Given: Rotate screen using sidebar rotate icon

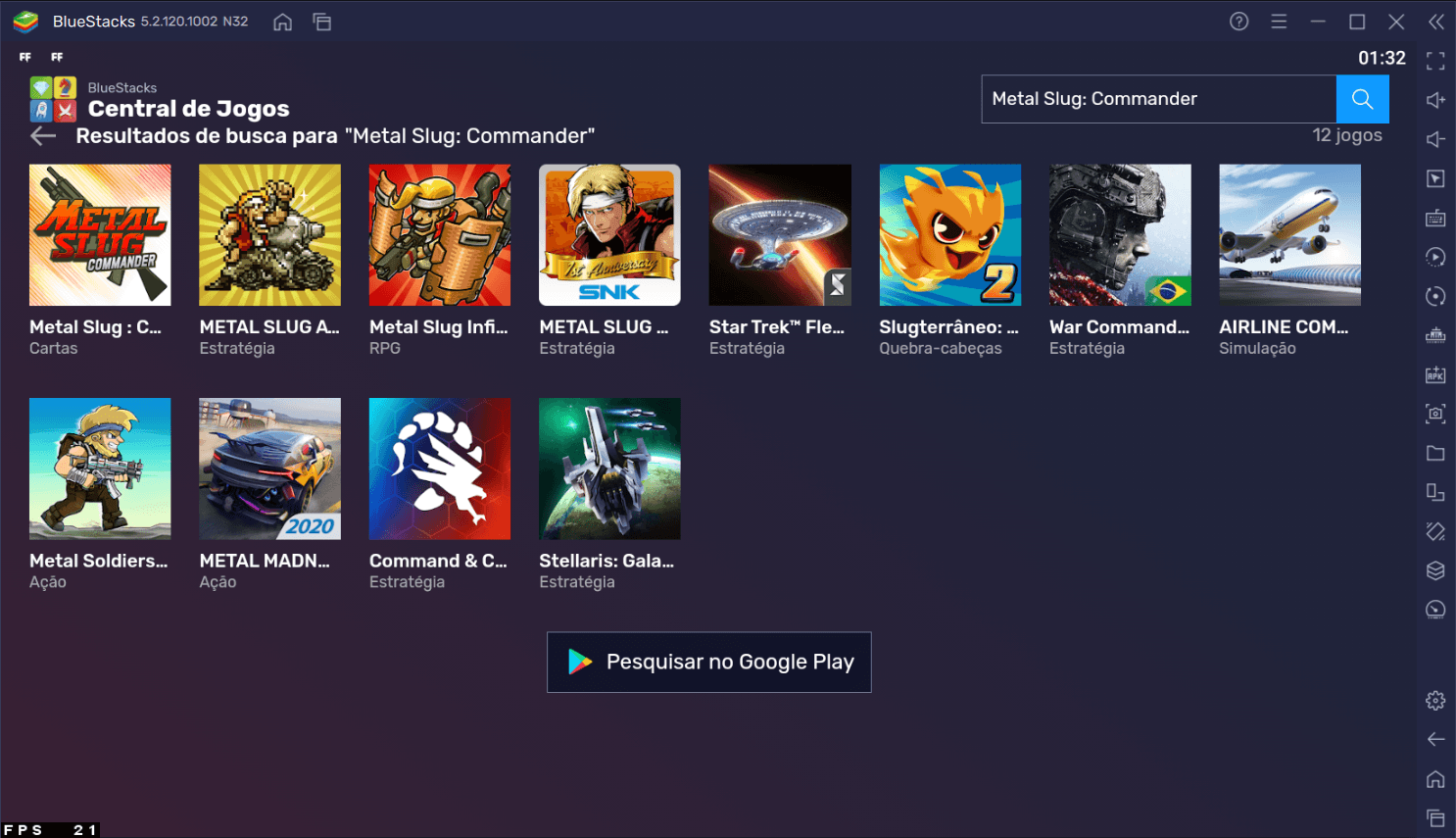Looking at the screenshot, I should [x=1435, y=531].
